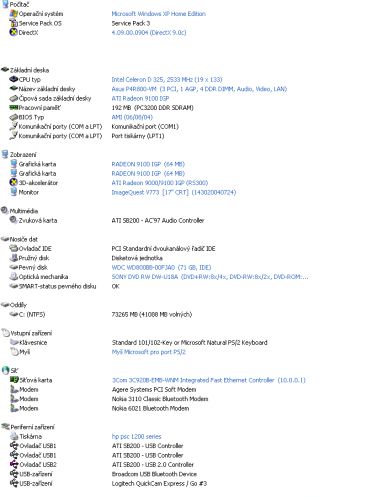Click the Vstupní zařízení section icon
367x500 pixels.
pos(5,333)
